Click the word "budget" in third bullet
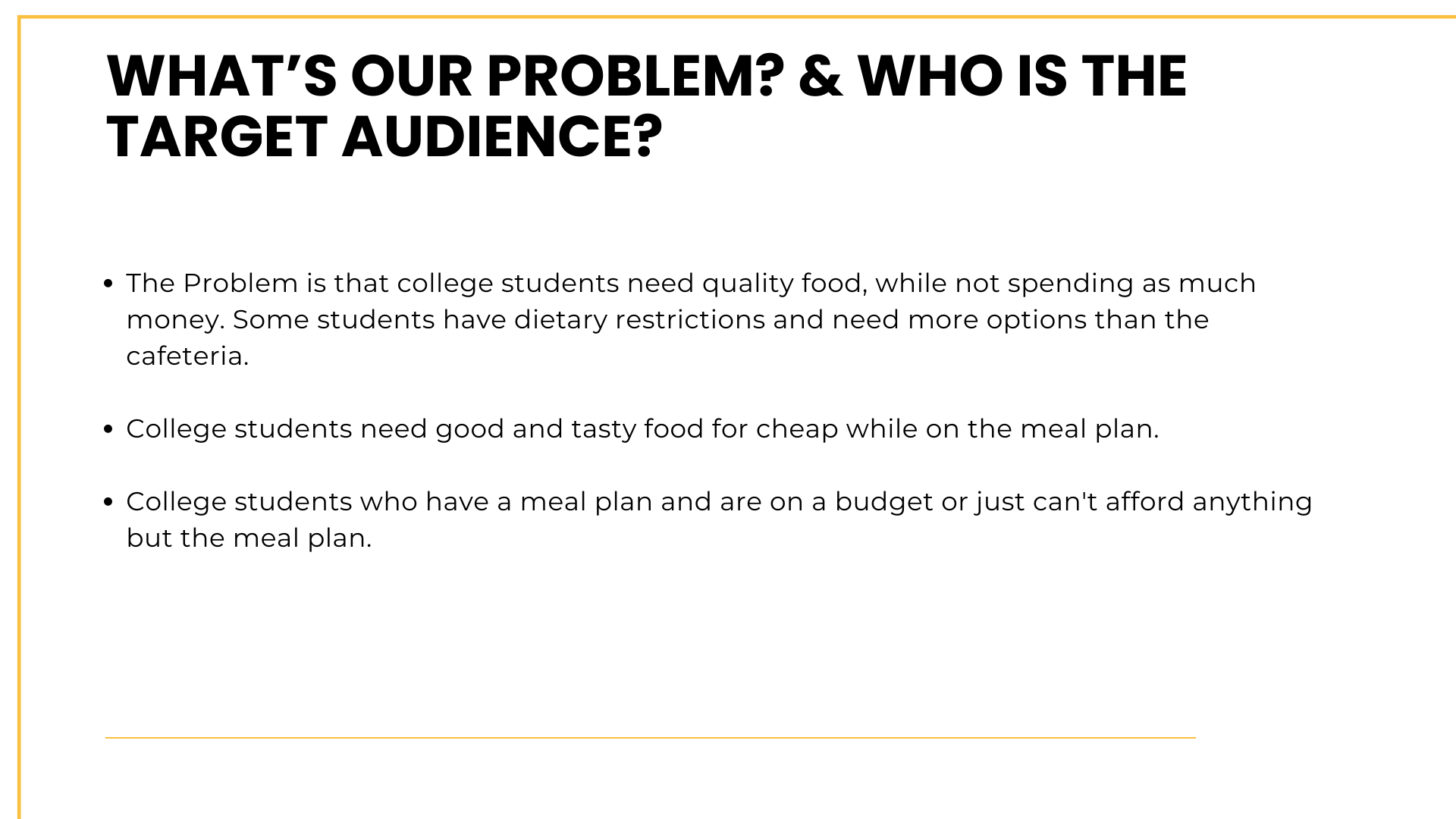Screen dimensions: 1456x819 click(883, 502)
